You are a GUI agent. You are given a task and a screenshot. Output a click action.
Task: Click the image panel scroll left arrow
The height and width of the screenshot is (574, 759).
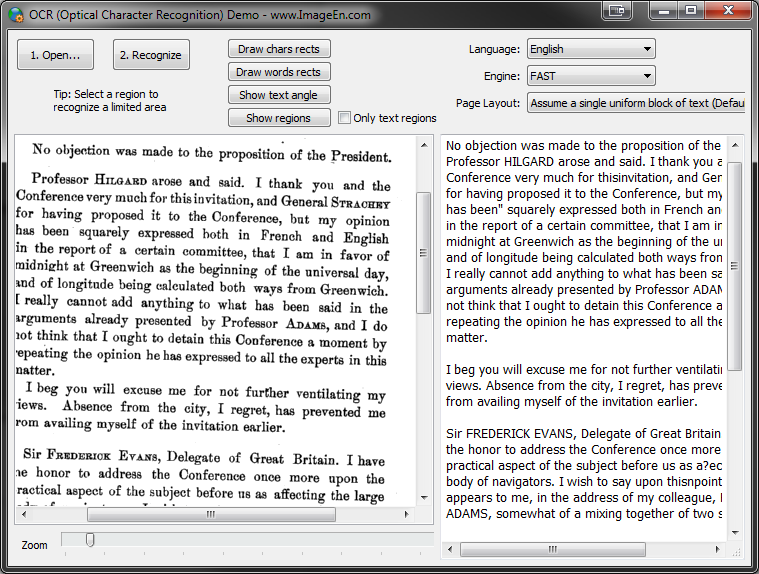tap(24, 514)
